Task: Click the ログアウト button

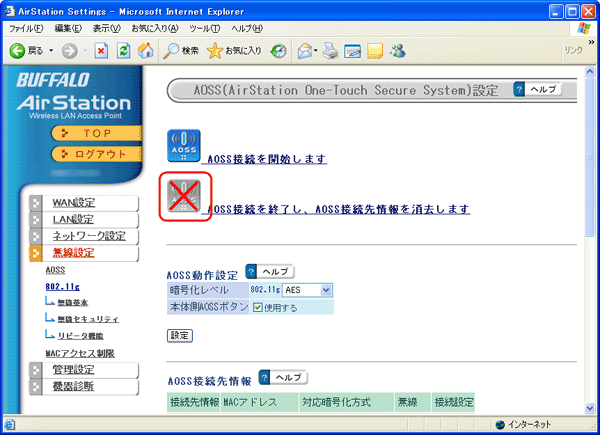Action: click(x=96, y=154)
